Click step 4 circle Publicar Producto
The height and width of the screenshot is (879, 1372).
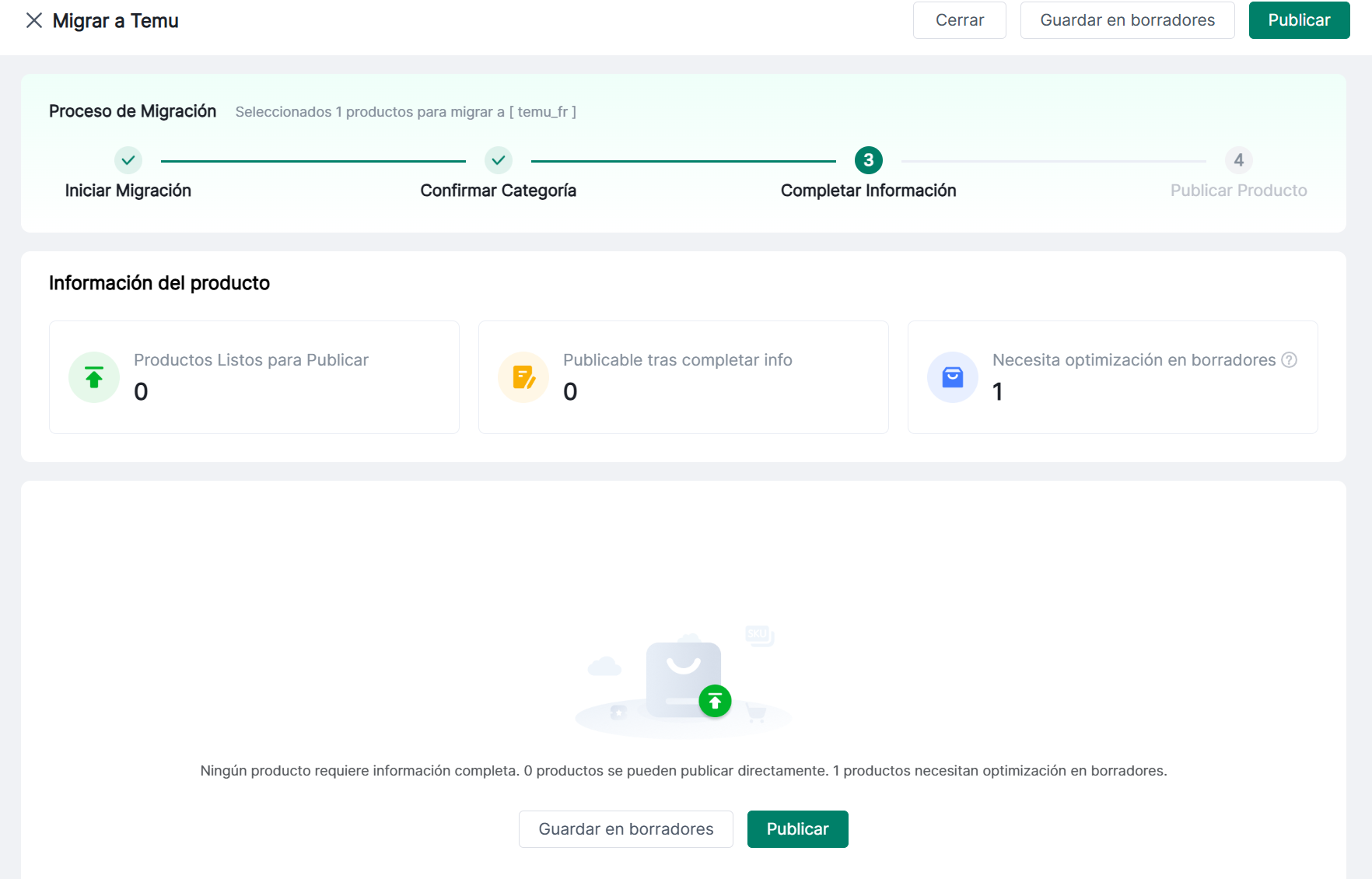[x=1238, y=160]
